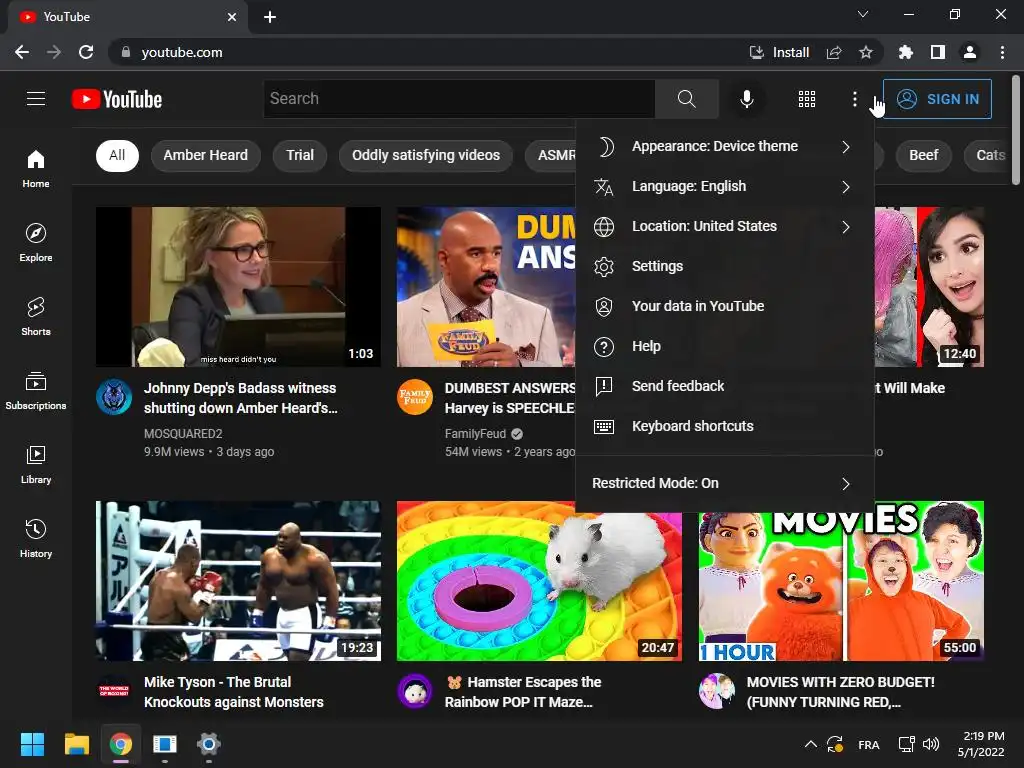Click the Install app button
This screenshot has height=768, width=1024.
(x=779, y=52)
